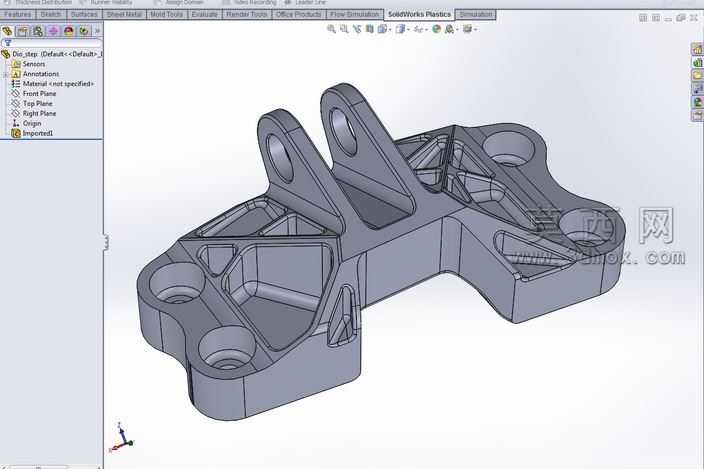Screen dimensions: 704x469
Task: Open the green manager tab after DisplayManager
Action: click(84, 31)
